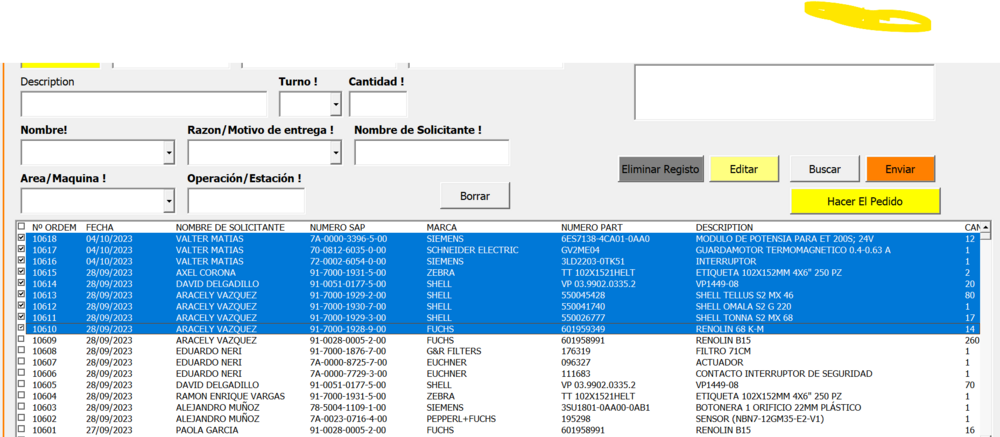Open the Turno dropdown
The width and height of the screenshot is (1000, 437).
335,104
